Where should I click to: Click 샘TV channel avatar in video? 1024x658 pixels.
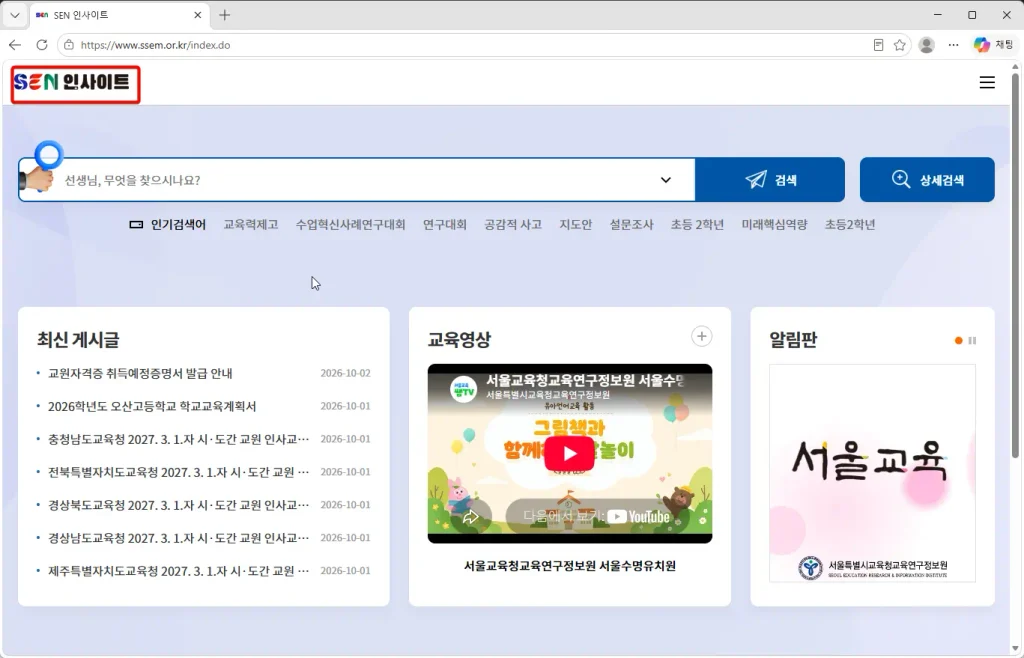coord(464,390)
